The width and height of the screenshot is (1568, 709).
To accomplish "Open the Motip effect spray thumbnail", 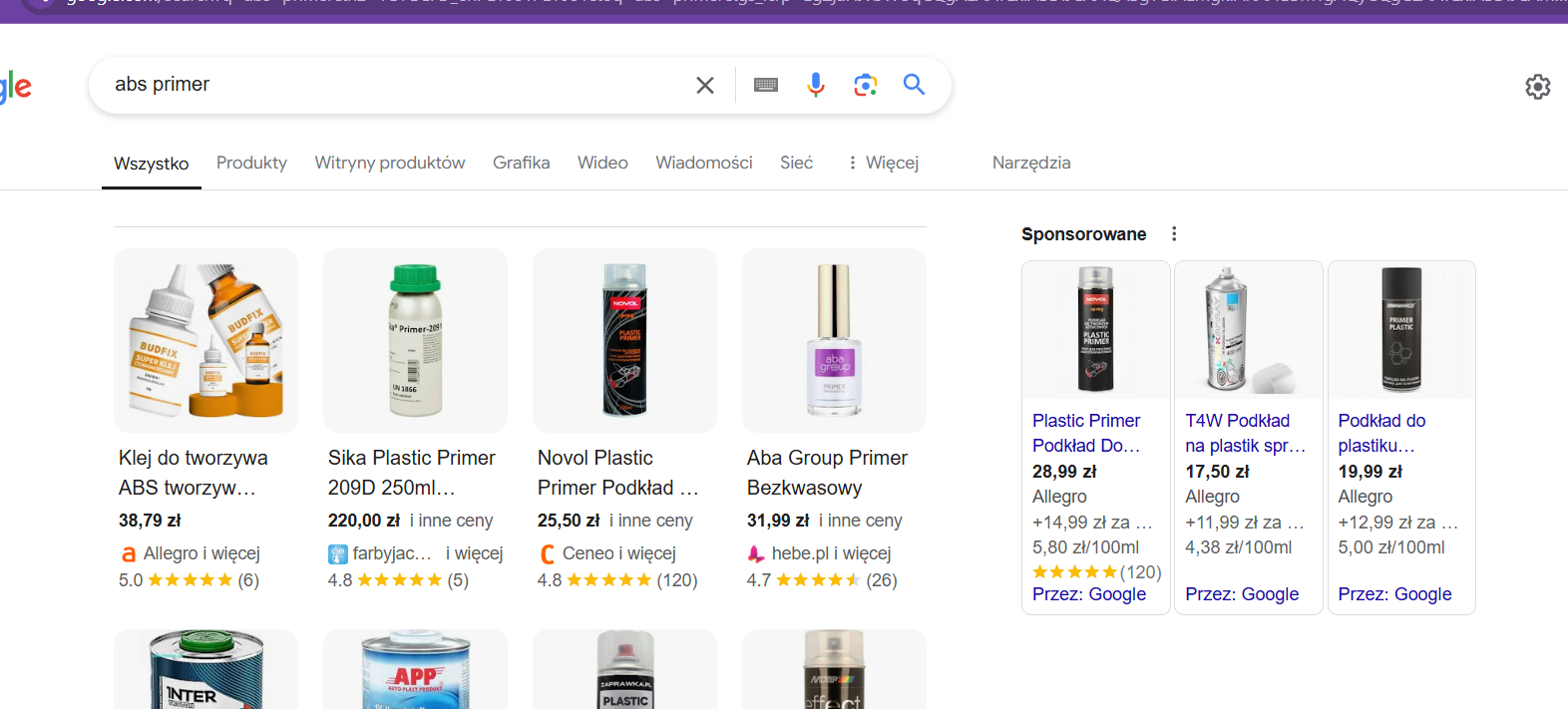I will pyautogui.click(x=834, y=669).
